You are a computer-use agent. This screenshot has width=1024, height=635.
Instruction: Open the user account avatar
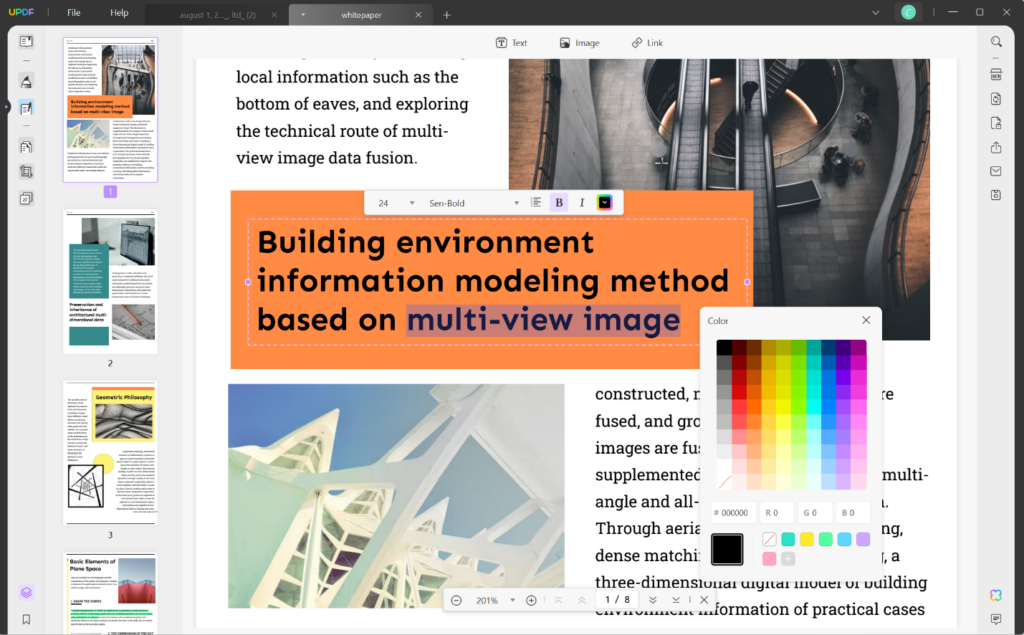(908, 12)
